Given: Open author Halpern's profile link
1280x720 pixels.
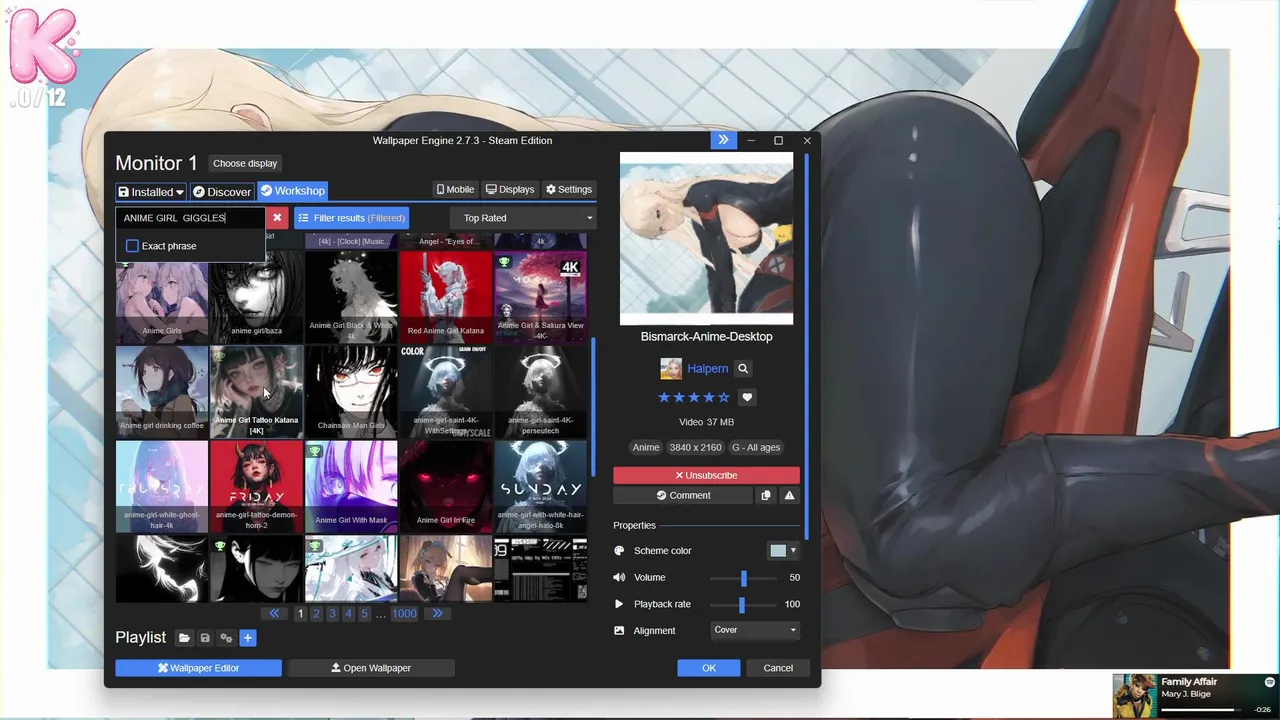Looking at the screenshot, I should (707, 369).
